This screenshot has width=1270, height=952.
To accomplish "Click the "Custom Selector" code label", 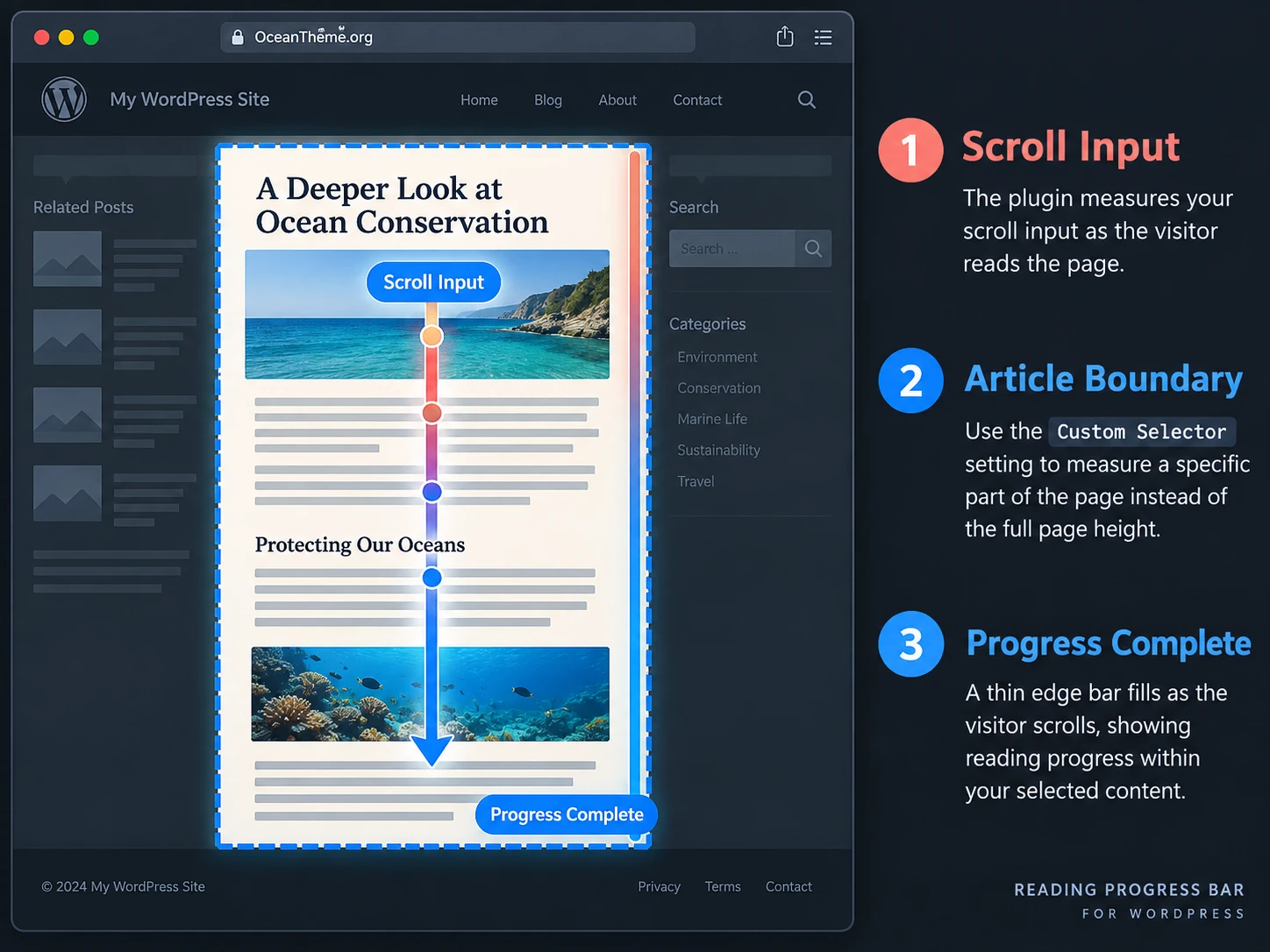I will [1142, 431].
